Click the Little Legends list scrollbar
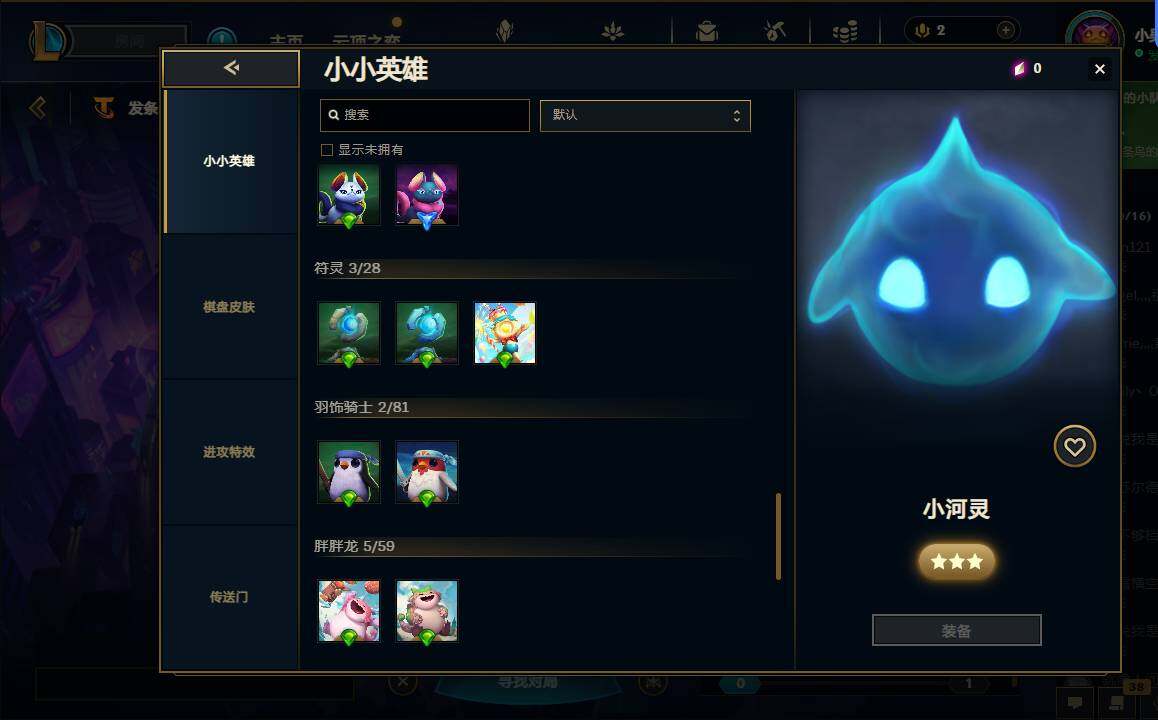This screenshot has width=1158, height=720. coord(778,536)
